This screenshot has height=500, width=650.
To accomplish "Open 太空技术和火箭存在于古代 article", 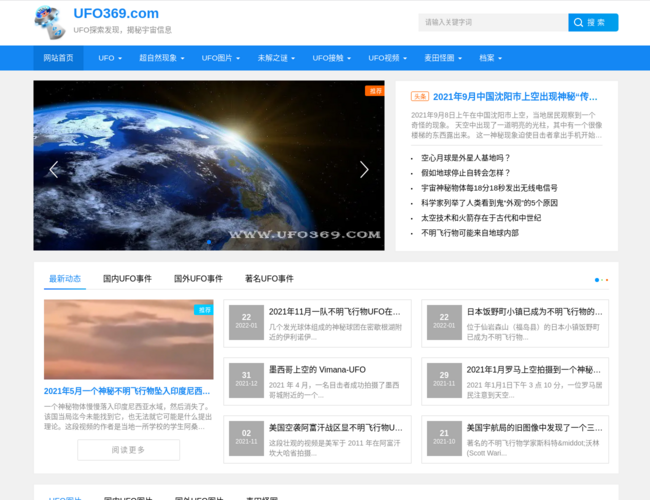I will (x=481, y=218).
